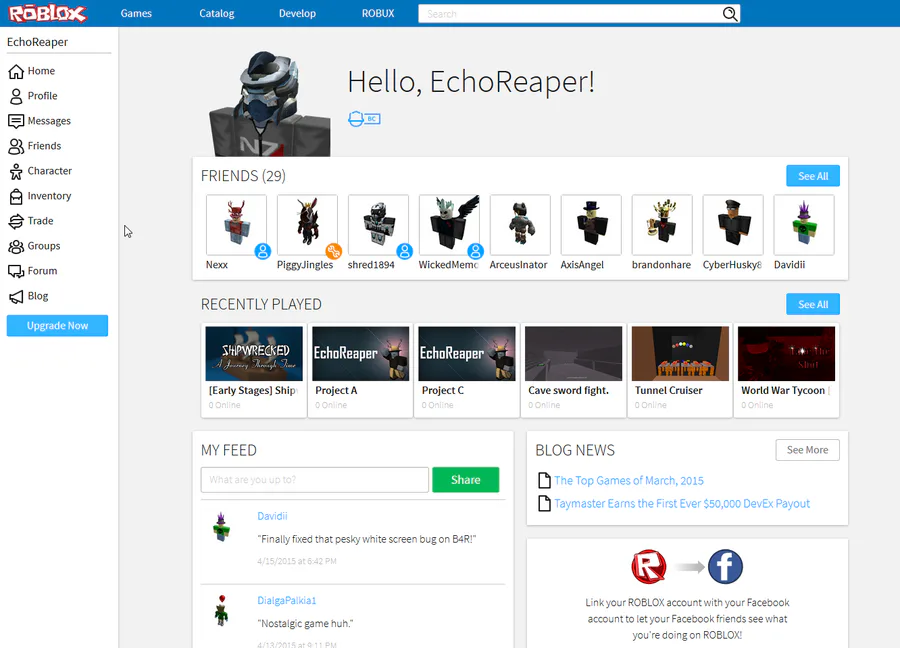Click See All for Recently Played
The height and width of the screenshot is (648, 900).
click(x=813, y=304)
